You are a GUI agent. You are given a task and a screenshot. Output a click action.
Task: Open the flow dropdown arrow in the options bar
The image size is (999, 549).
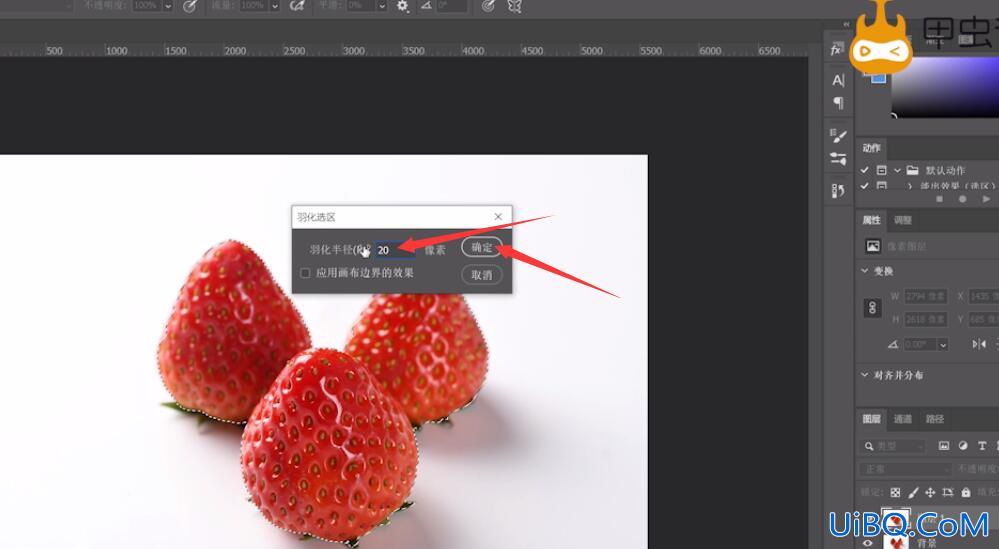click(275, 6)
